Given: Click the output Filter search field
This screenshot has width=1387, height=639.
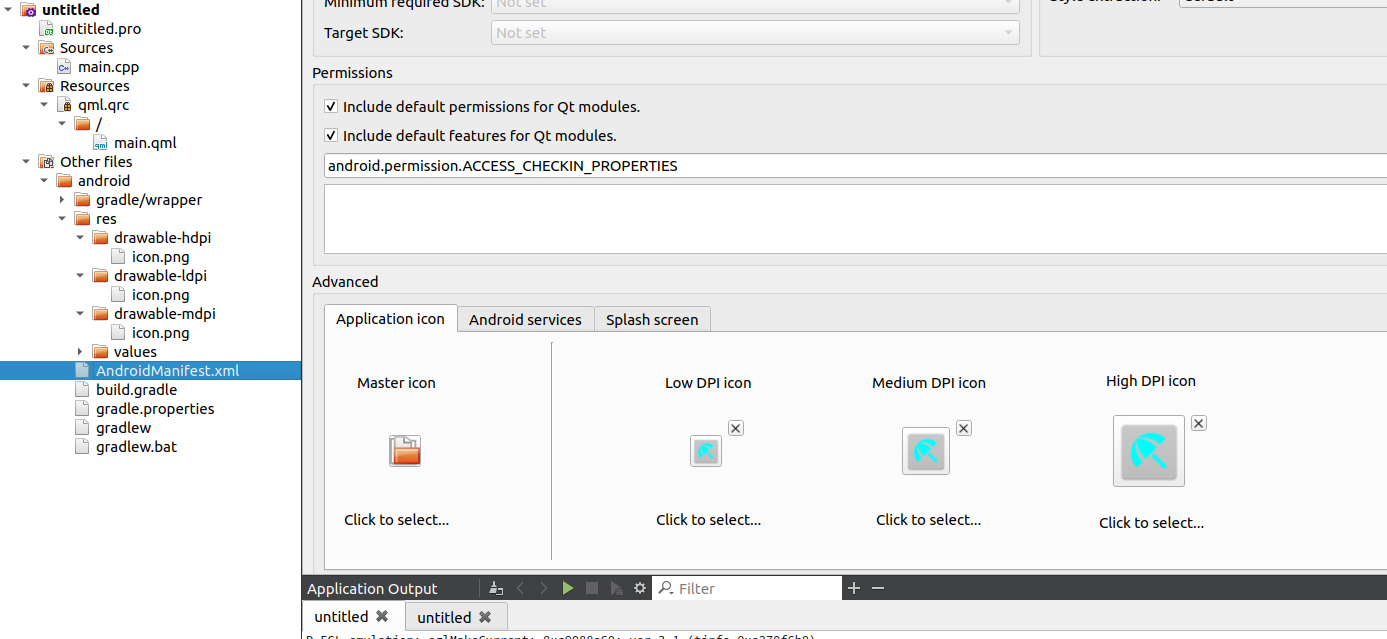Looking at the screenshot, I should point(755,588).
